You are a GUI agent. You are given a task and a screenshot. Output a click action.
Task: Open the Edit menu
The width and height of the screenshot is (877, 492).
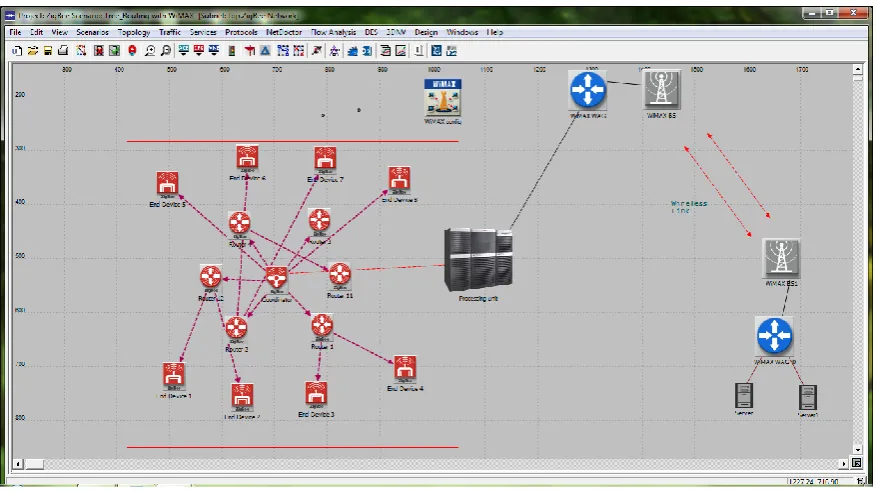[36, 32]
